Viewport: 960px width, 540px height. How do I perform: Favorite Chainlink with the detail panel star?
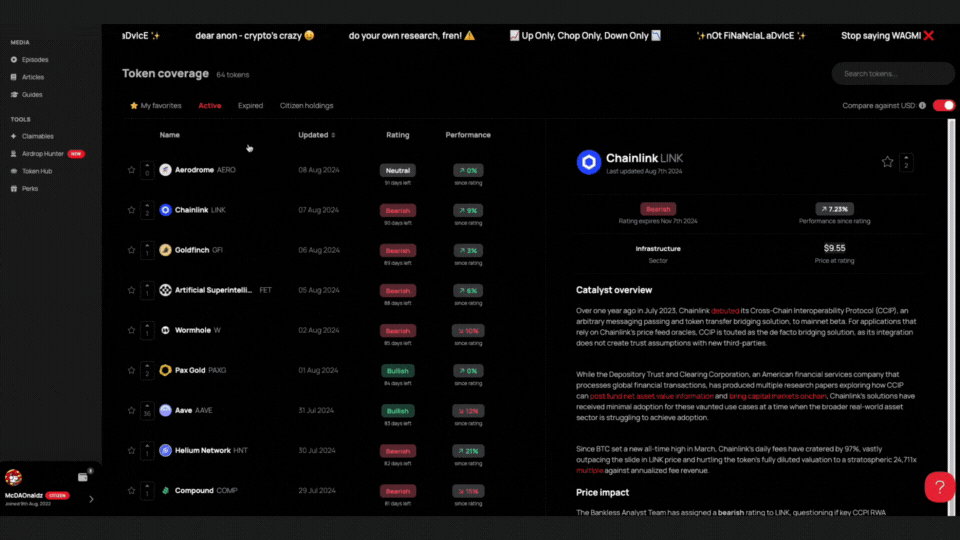pos(887,162)
